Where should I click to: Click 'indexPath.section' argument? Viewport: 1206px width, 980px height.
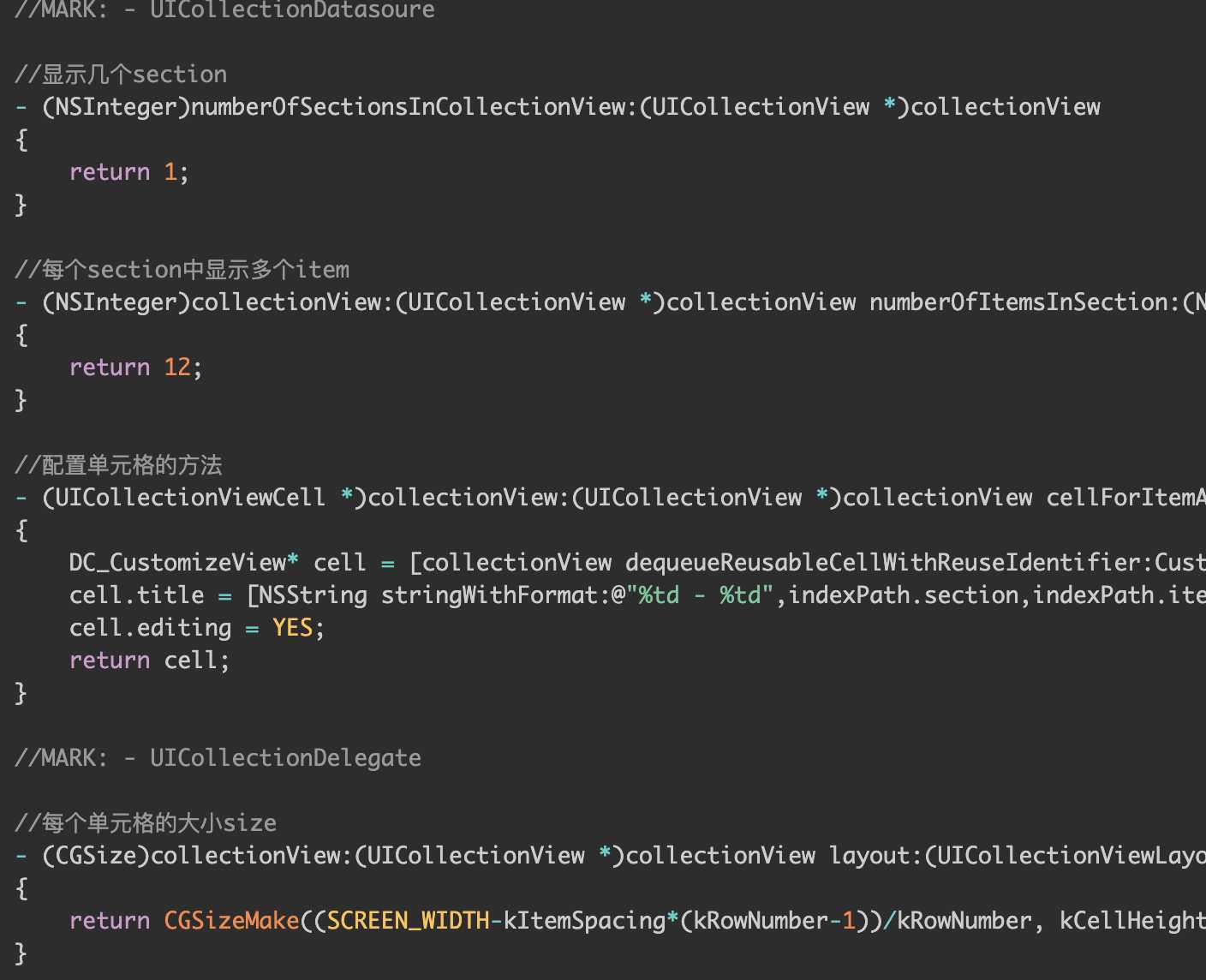[x=903, y=595]
